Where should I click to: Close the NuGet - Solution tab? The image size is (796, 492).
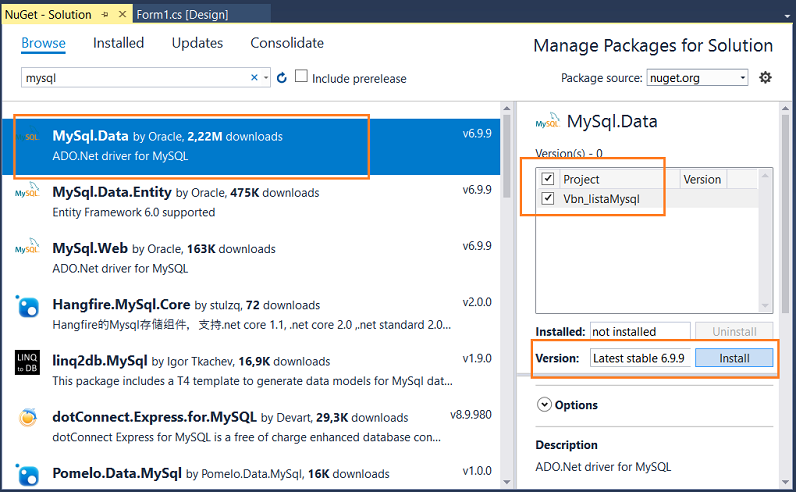point(122,14)
